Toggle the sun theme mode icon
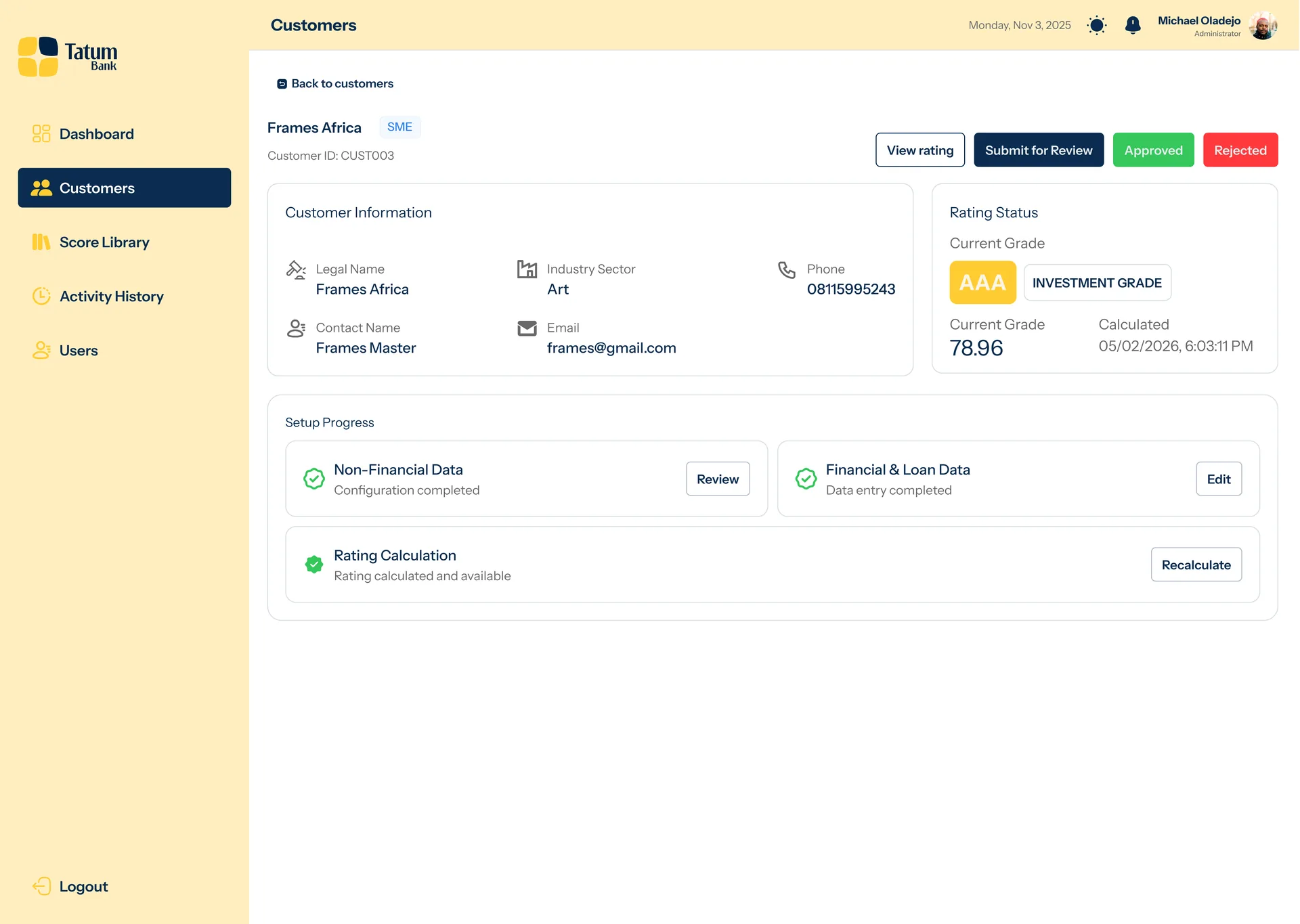 point(1096,25)
